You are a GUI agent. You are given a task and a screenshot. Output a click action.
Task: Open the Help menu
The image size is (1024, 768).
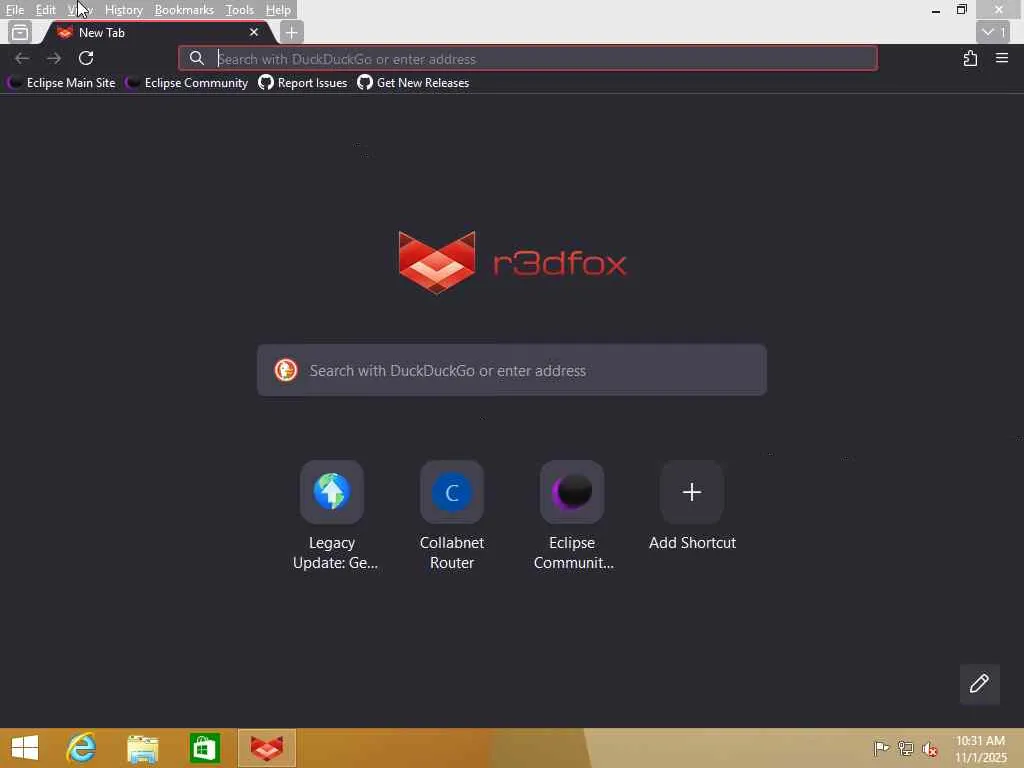[278, 10]
